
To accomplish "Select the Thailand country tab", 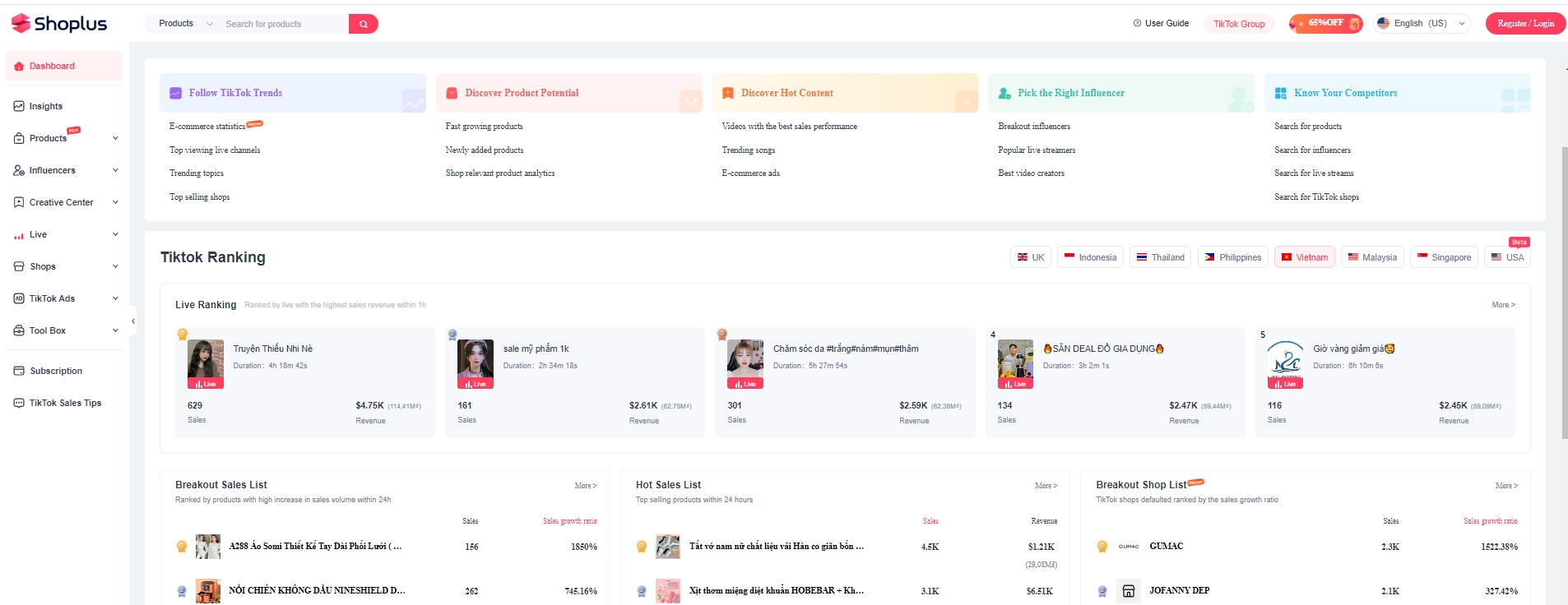I will pyautogui.click(x=1160, y=257).
